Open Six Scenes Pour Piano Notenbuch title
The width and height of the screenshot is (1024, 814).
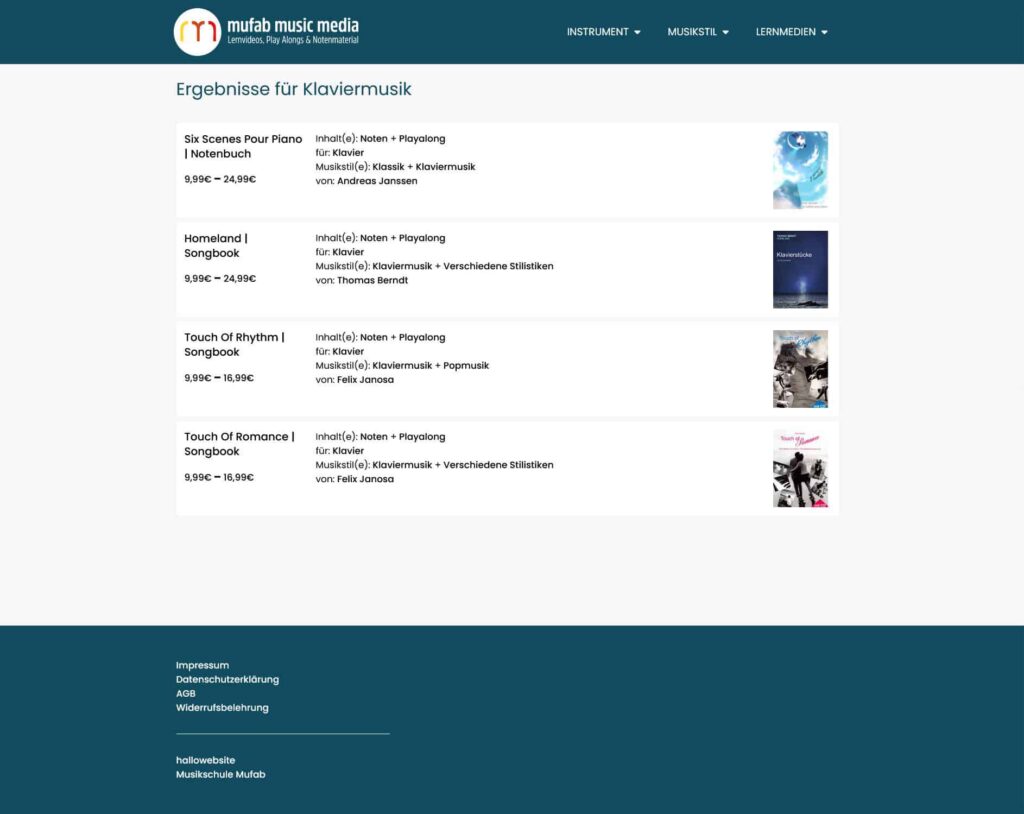243,146
